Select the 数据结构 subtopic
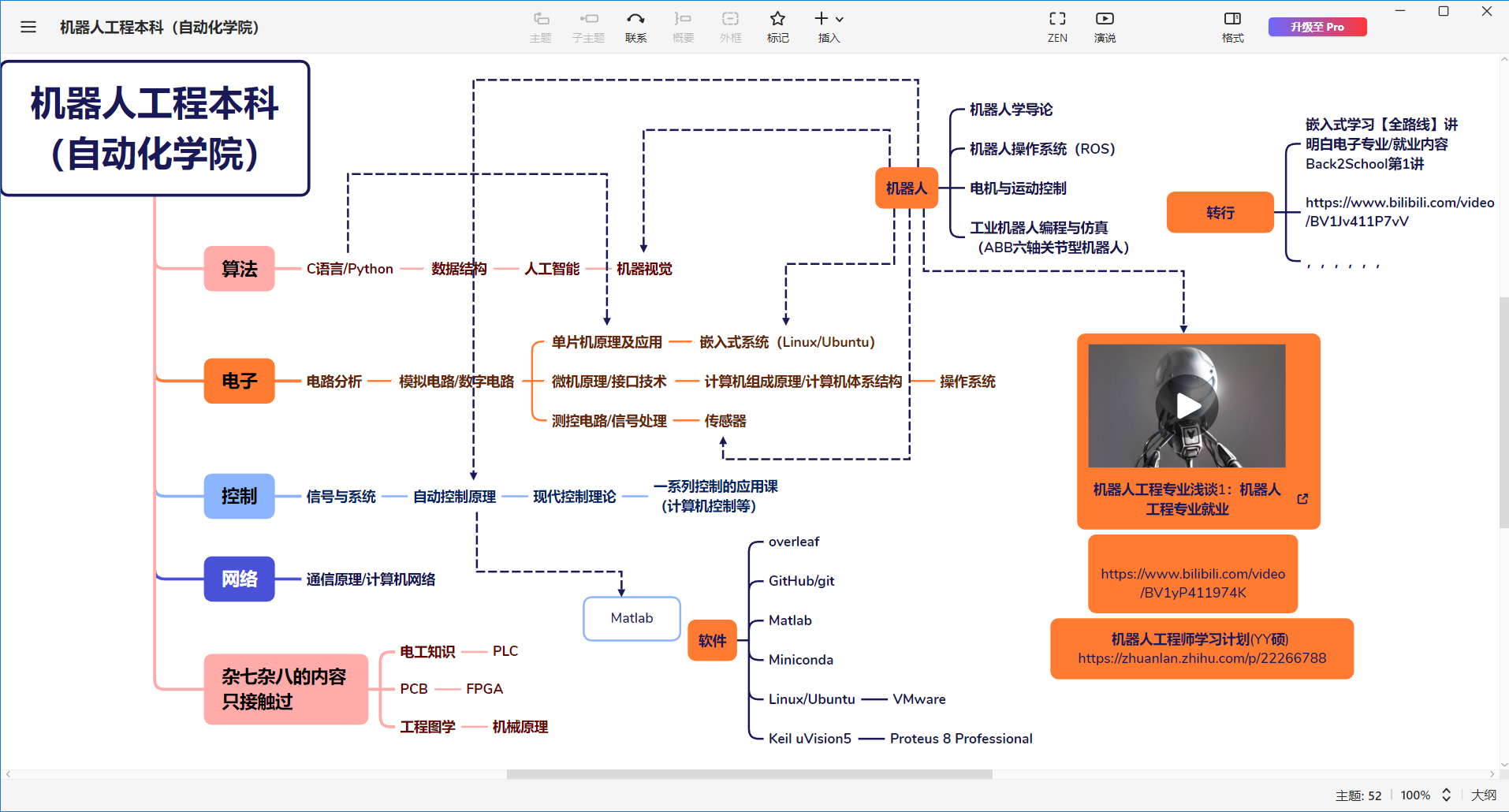The width and height of the screenshot is (1509, 812). 459,269
